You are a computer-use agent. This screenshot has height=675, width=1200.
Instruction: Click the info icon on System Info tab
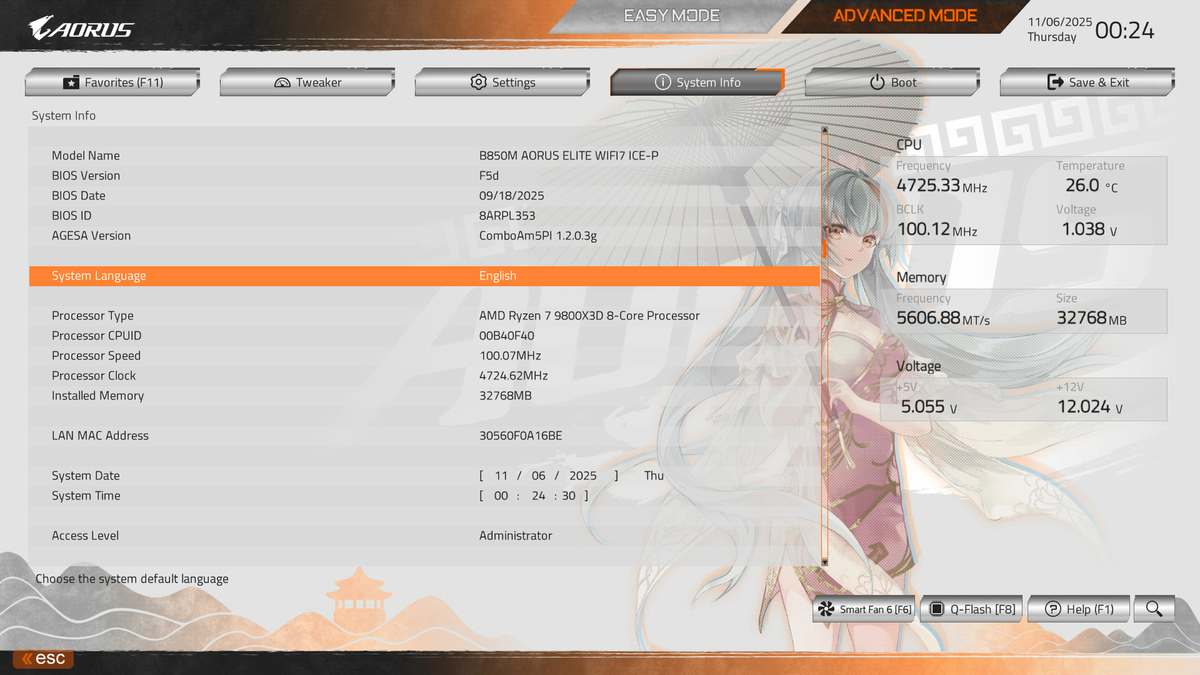(662, 82)
